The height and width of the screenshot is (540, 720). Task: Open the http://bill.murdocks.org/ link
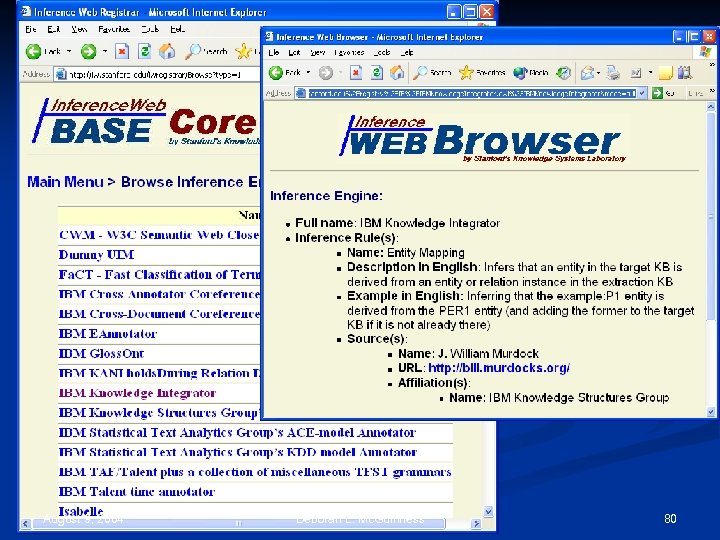499,368
